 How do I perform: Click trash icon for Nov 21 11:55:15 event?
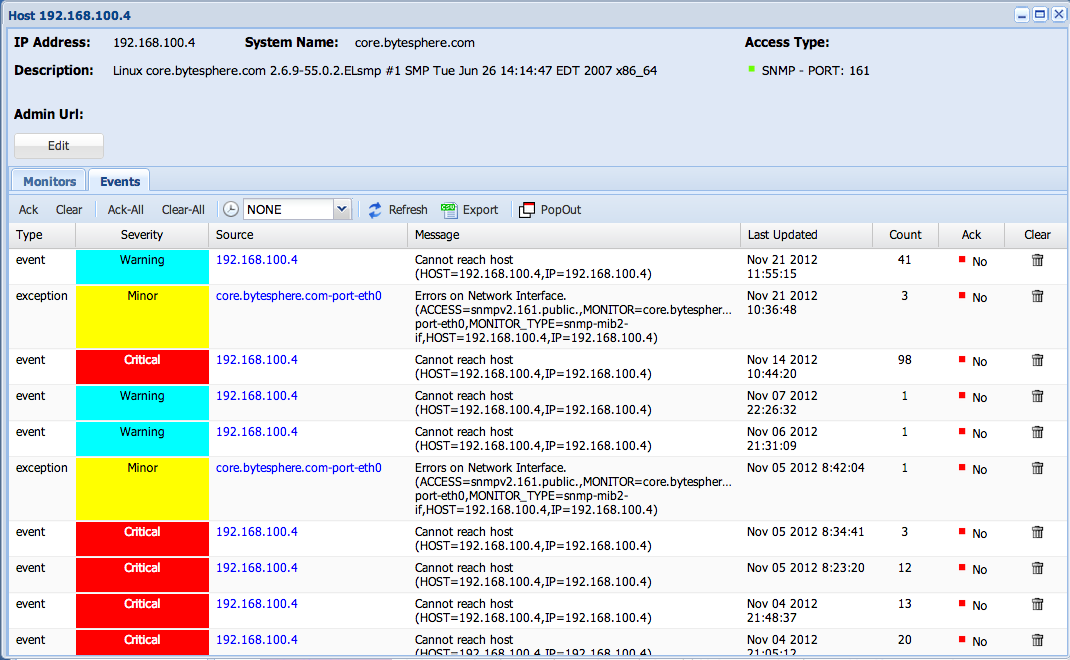tap(1037, 261)
